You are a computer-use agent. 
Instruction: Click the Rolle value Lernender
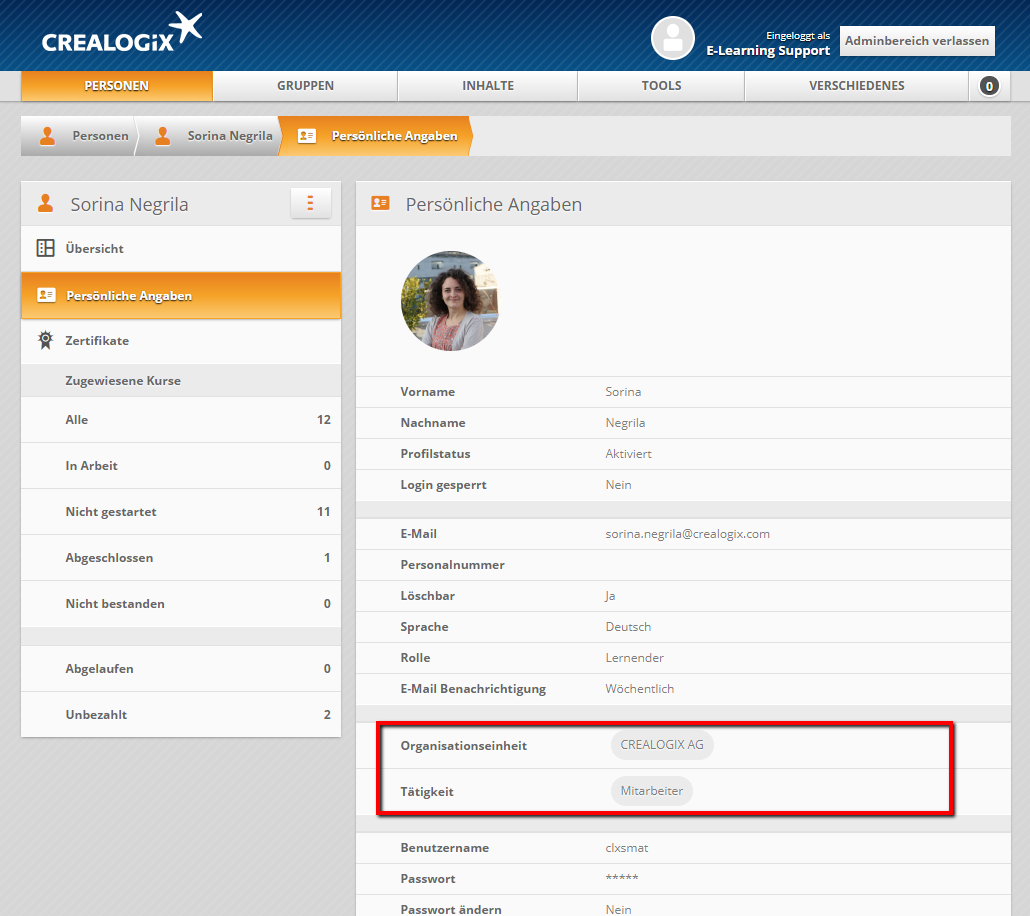635,658
